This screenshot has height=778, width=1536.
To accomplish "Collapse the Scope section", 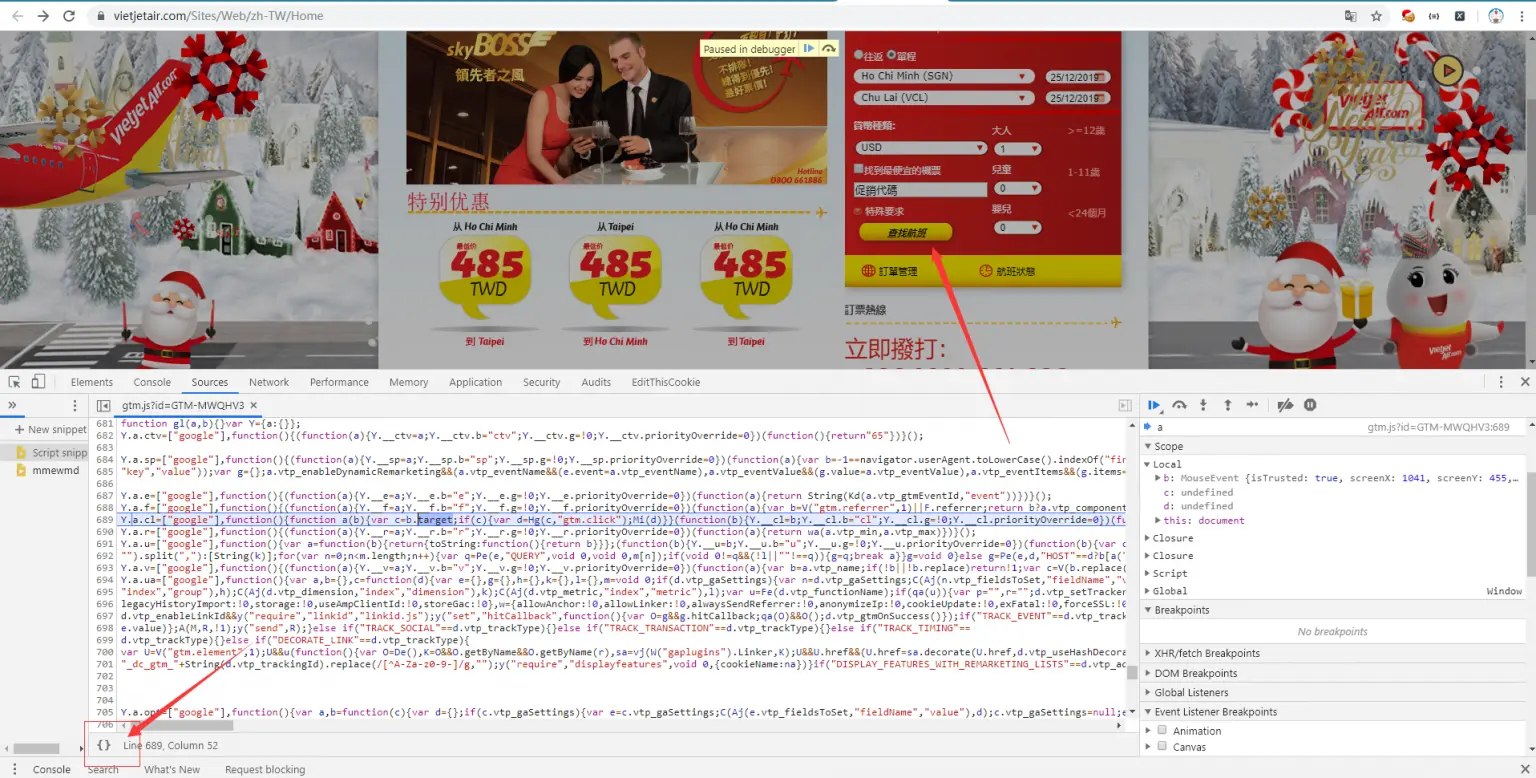I will (x=1149, y=446).
